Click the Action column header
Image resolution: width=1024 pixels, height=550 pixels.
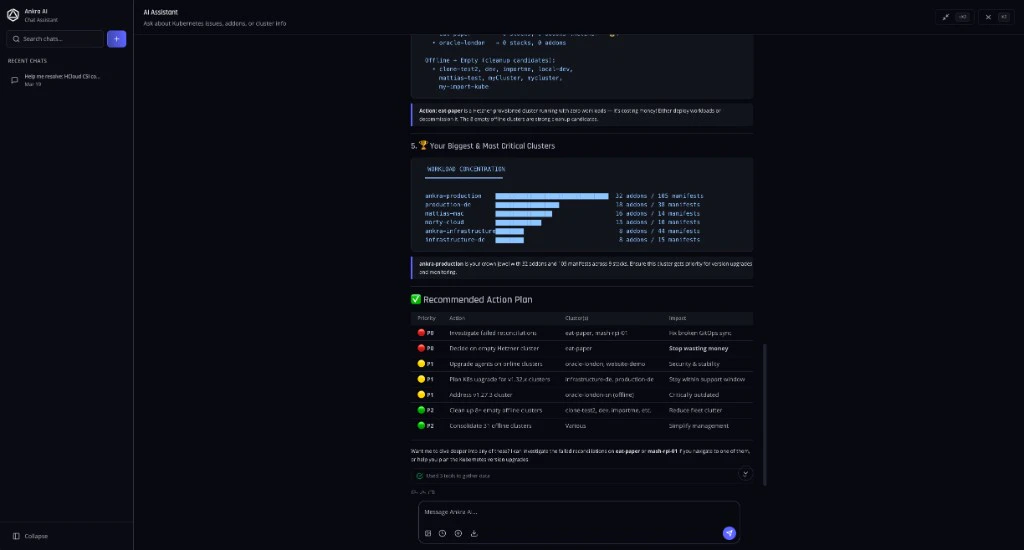[x=456, y=318]
